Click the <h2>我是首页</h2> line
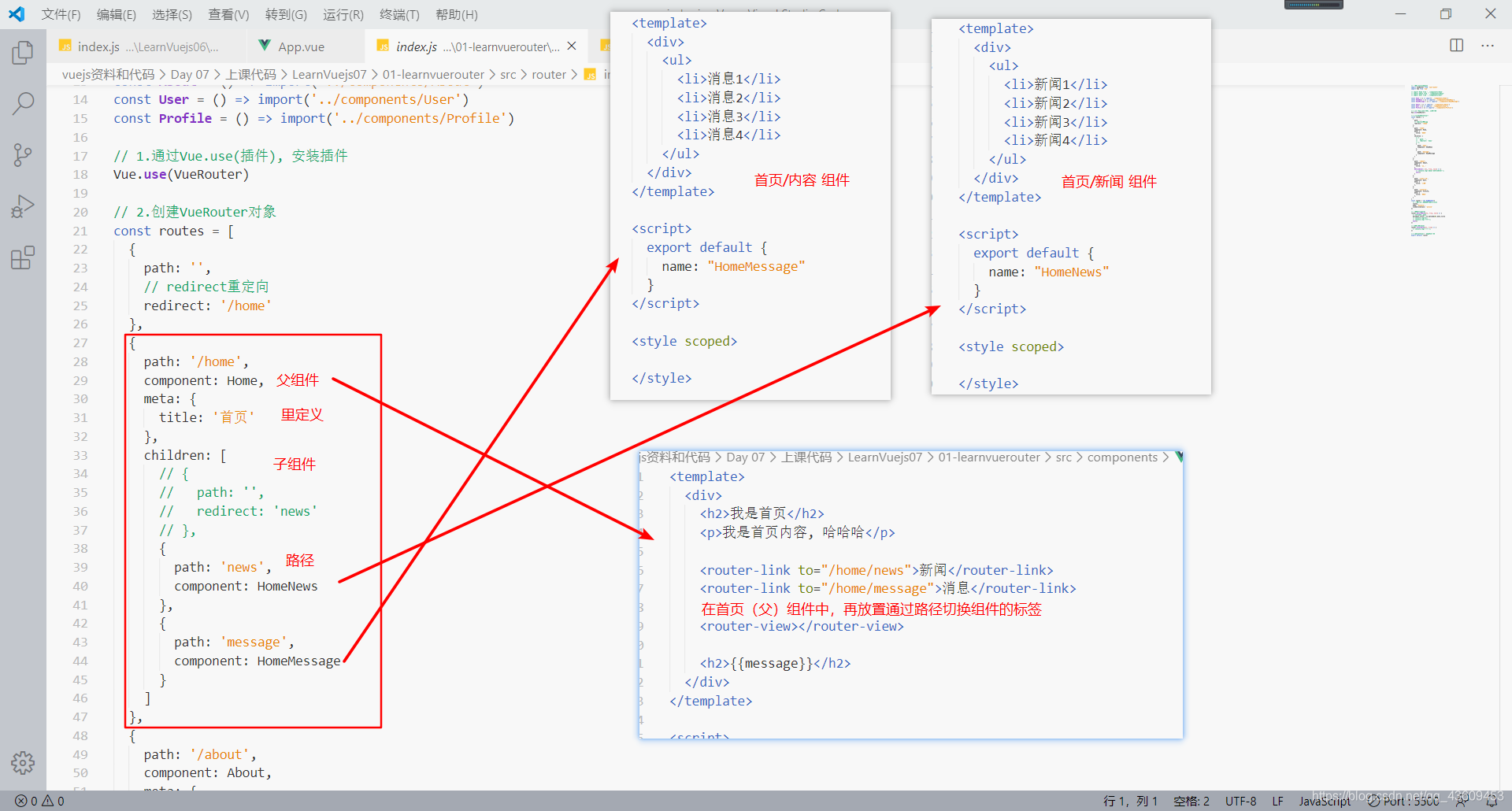 click(762, 514)
